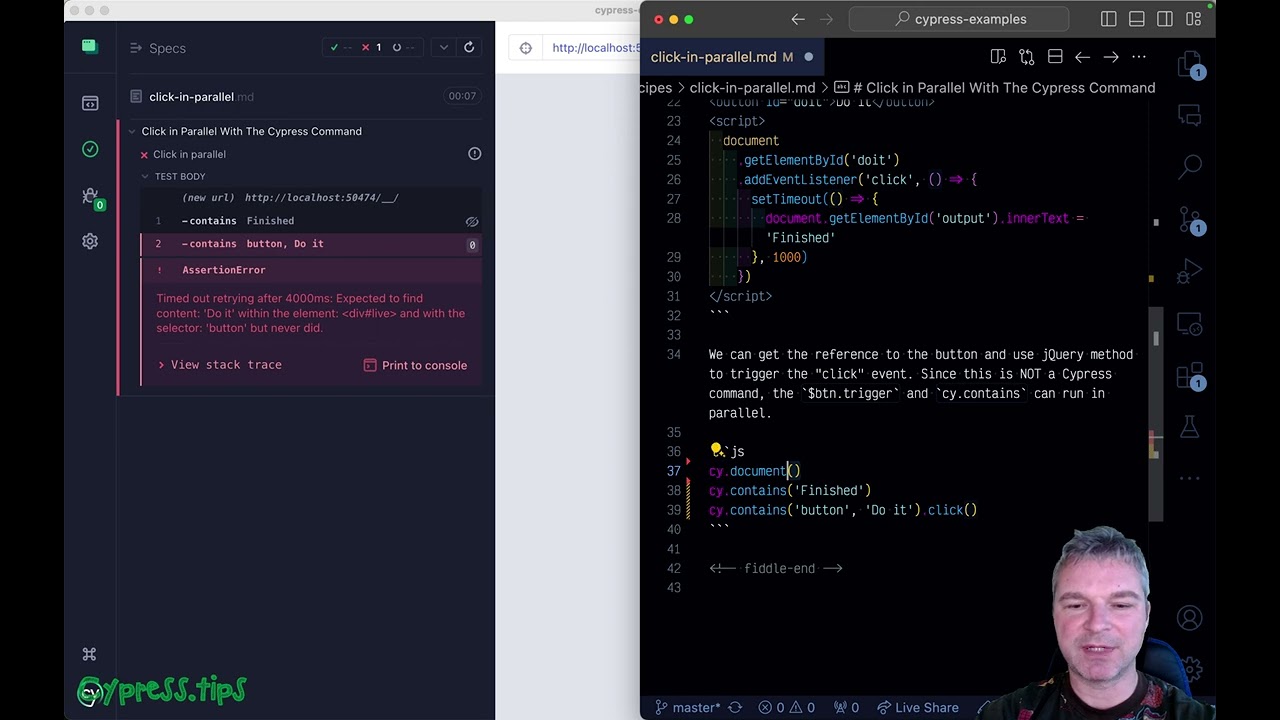1280x720 pixels.
Task: Click the ports forwarded indicator in status bar
Action: tap(848, 708)
